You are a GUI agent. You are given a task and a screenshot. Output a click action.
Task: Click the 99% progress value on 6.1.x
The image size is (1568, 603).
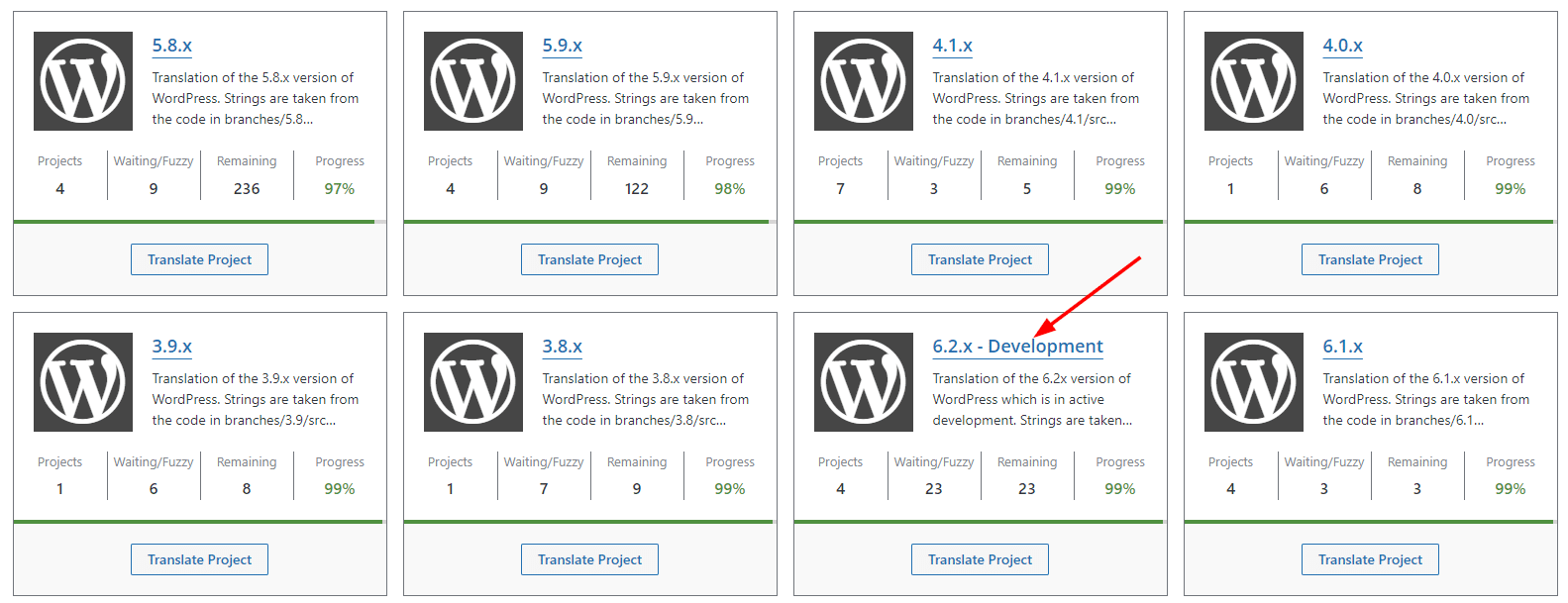1511,489
